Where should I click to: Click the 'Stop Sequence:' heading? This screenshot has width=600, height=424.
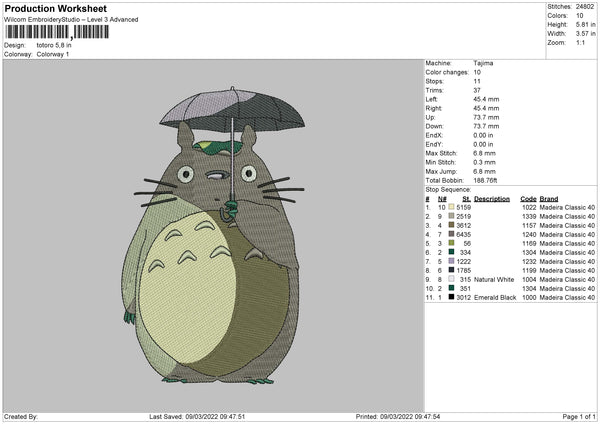click(448, 189)
